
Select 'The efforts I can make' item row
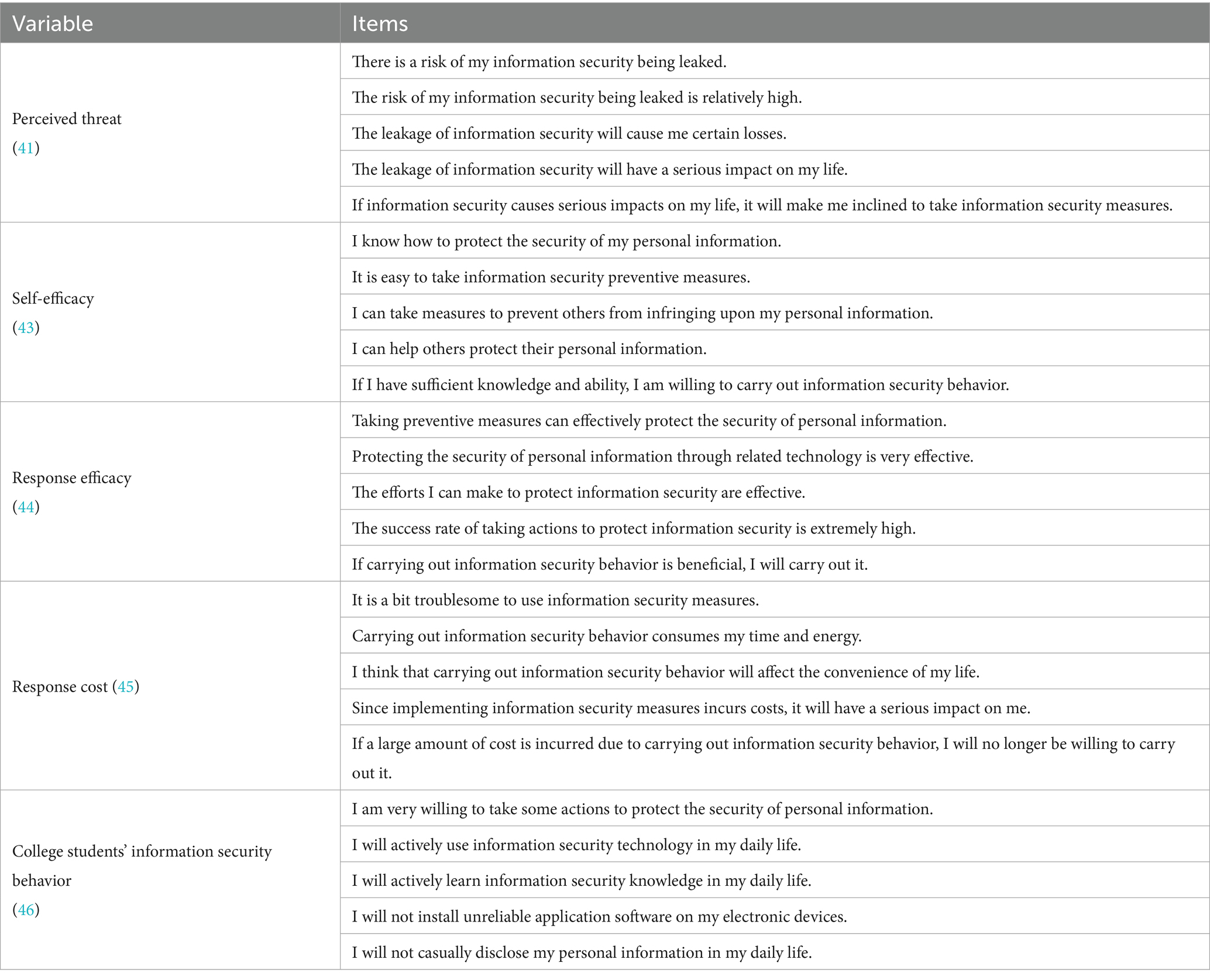(578, 493)
